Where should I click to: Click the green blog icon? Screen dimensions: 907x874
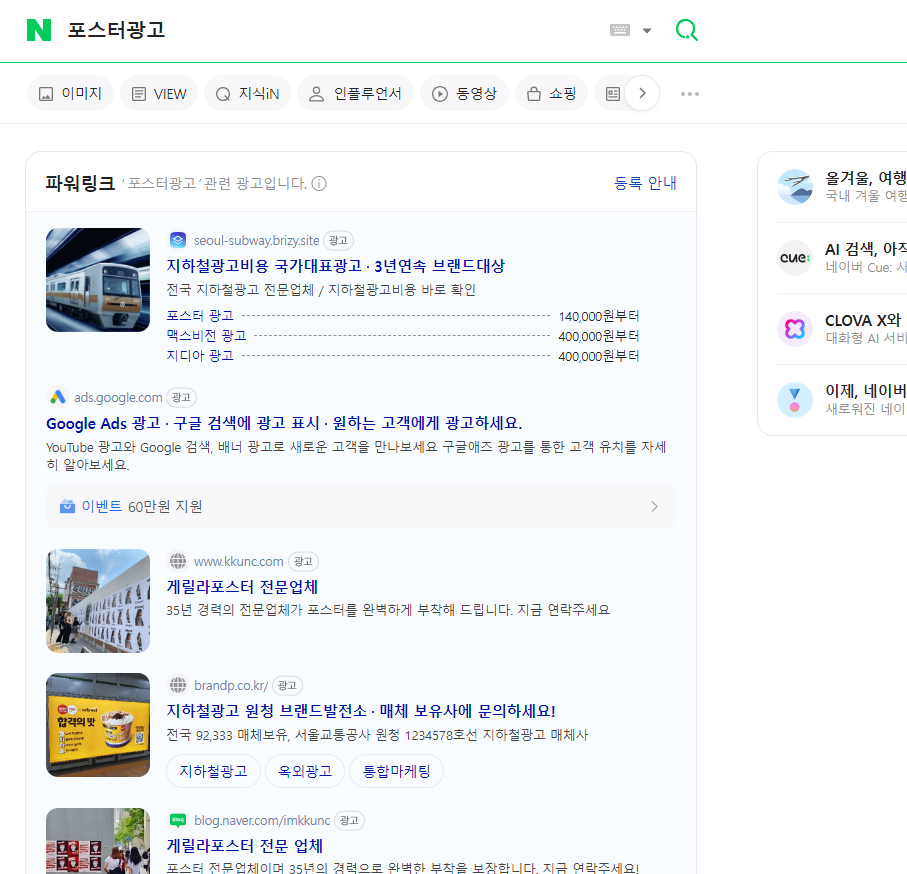point(178,820)
